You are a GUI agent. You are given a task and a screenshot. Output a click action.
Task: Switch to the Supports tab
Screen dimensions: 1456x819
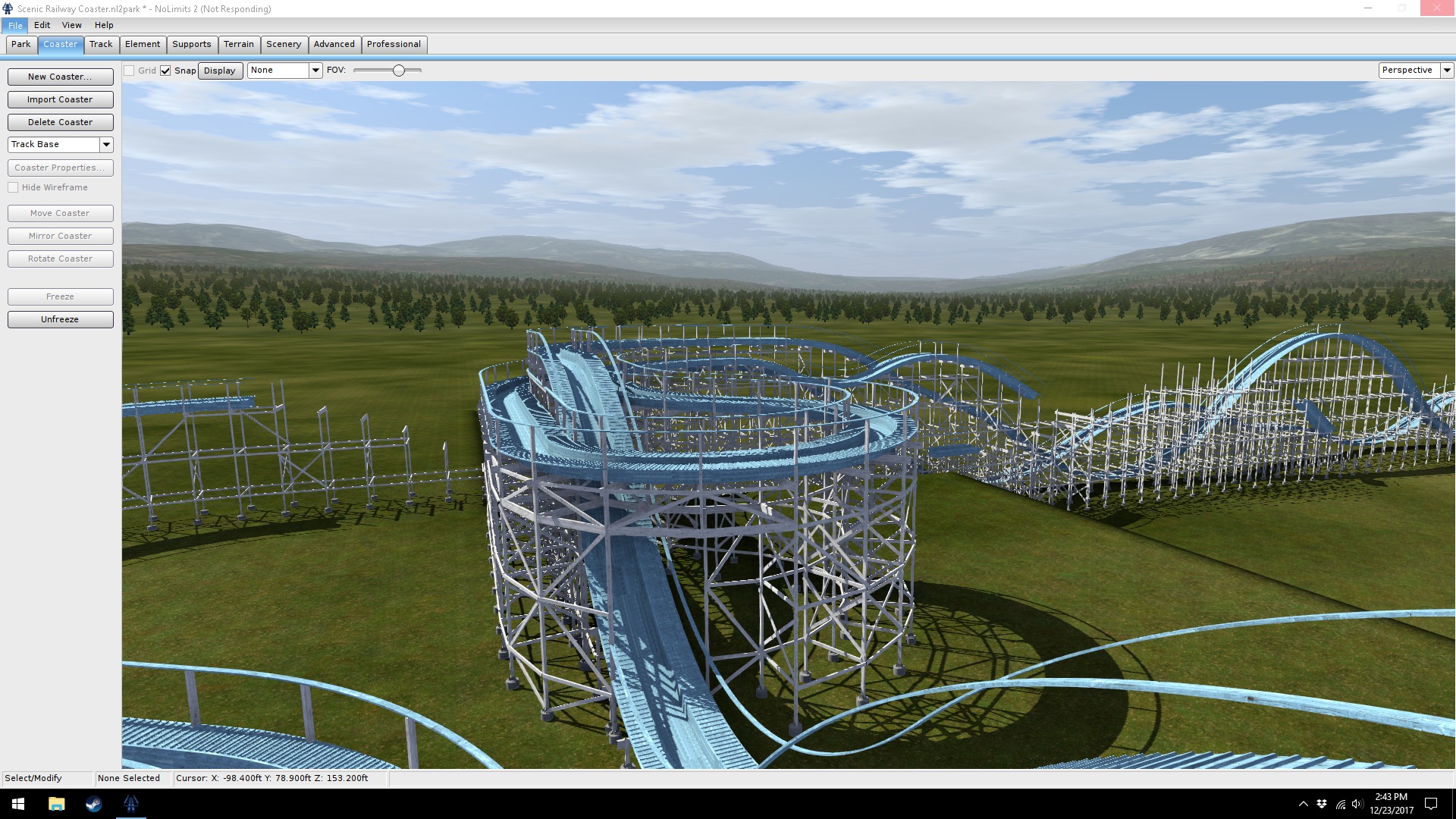[x=191, y=44]
